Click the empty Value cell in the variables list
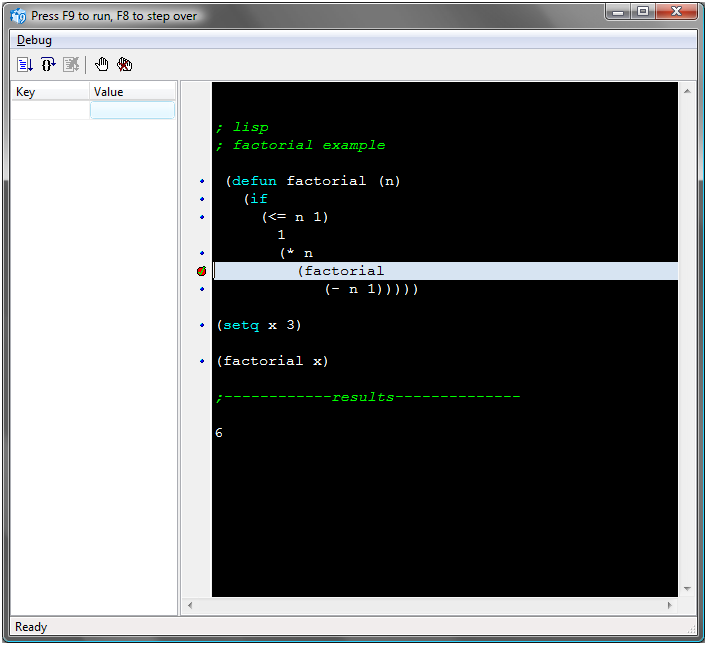The image size is (707, 645). point(133,110)
